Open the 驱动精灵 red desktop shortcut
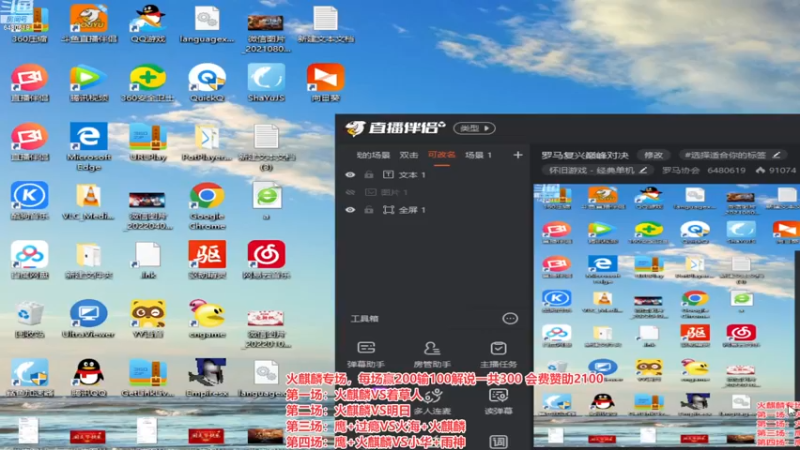The height and width of the screenshot is (450, 800). click(x=207, y=260)
